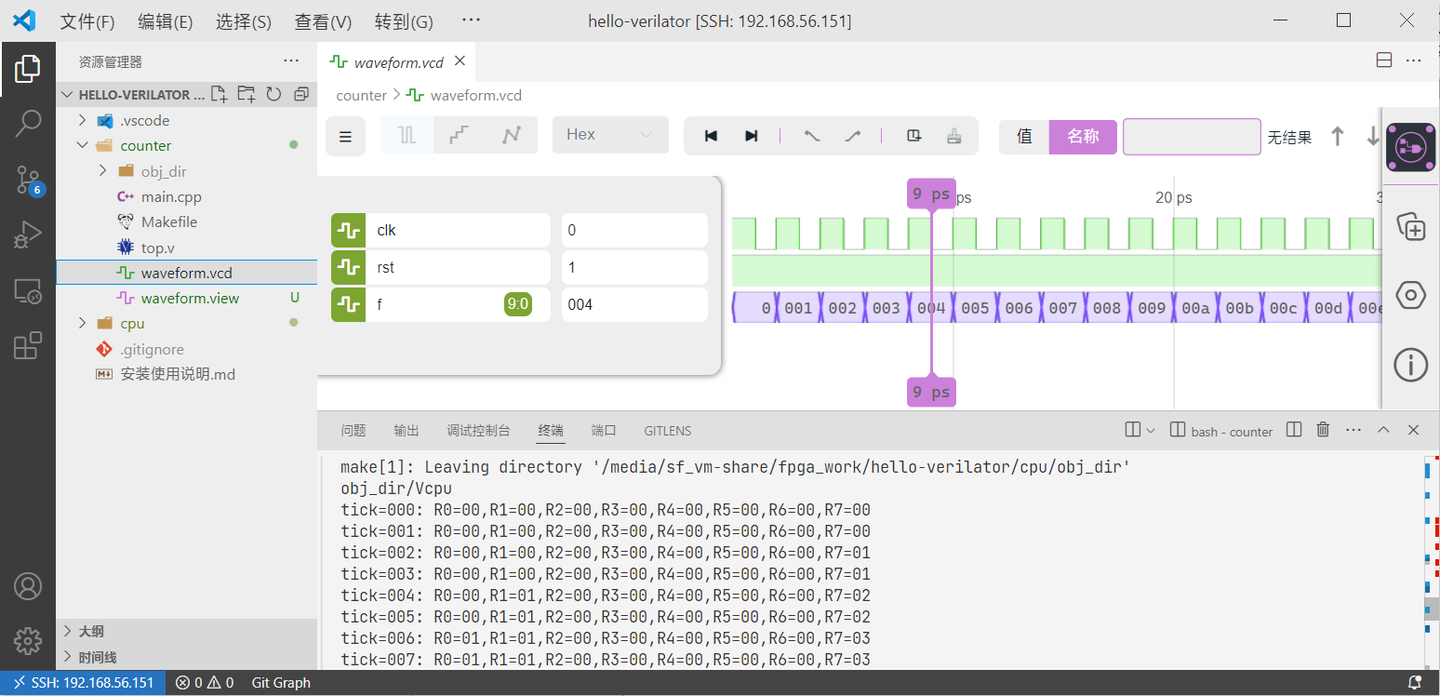The height and width of the screenshot is (696, 1440).
Task: Click the hexagon settings icon in right sidebar
Action: [1410, 295]
